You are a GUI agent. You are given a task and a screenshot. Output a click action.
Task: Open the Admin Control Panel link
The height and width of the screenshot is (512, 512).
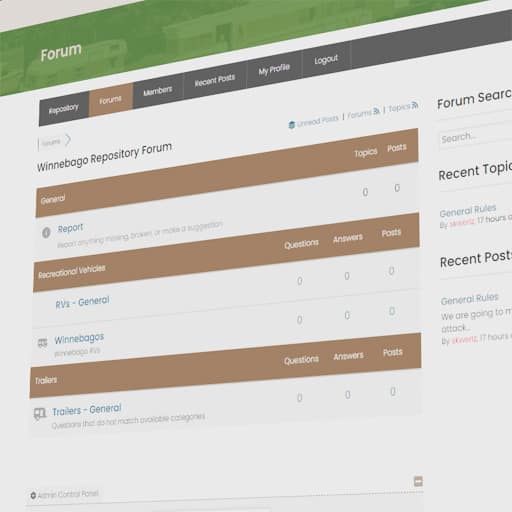(68, 494)
